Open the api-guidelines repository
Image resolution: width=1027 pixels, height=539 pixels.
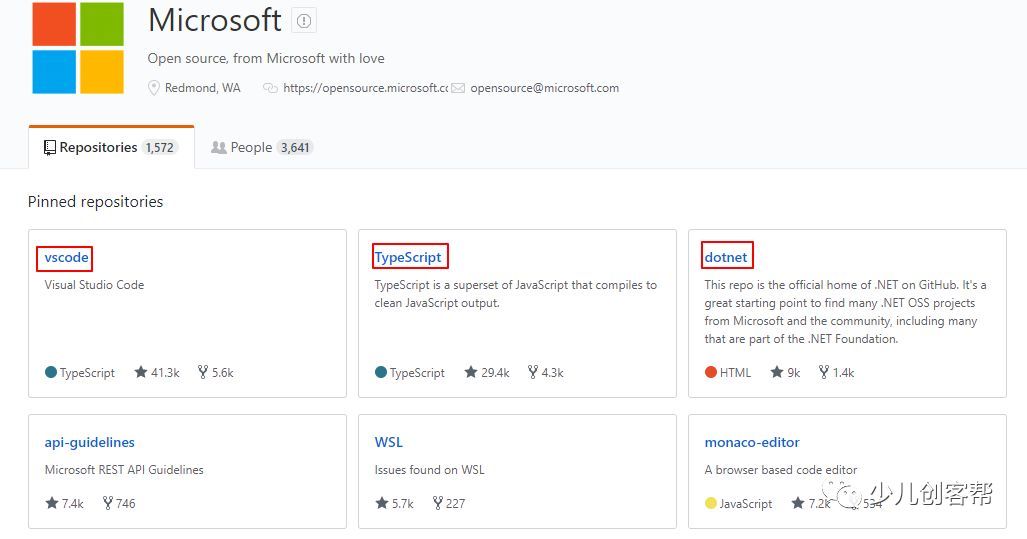click(90, 442)
